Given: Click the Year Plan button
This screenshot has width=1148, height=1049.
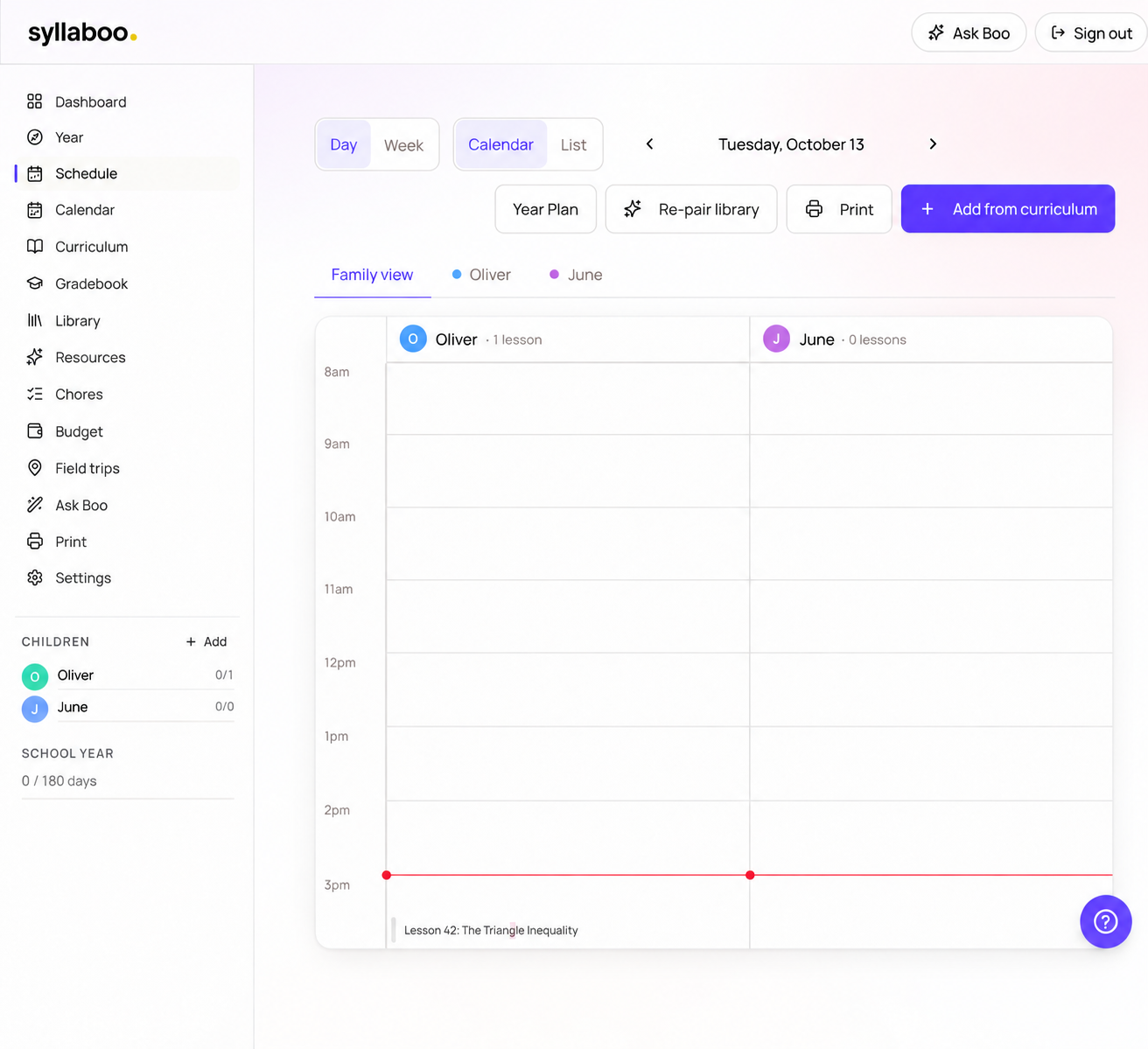Looking at the screenshot, I should (545, 209).
